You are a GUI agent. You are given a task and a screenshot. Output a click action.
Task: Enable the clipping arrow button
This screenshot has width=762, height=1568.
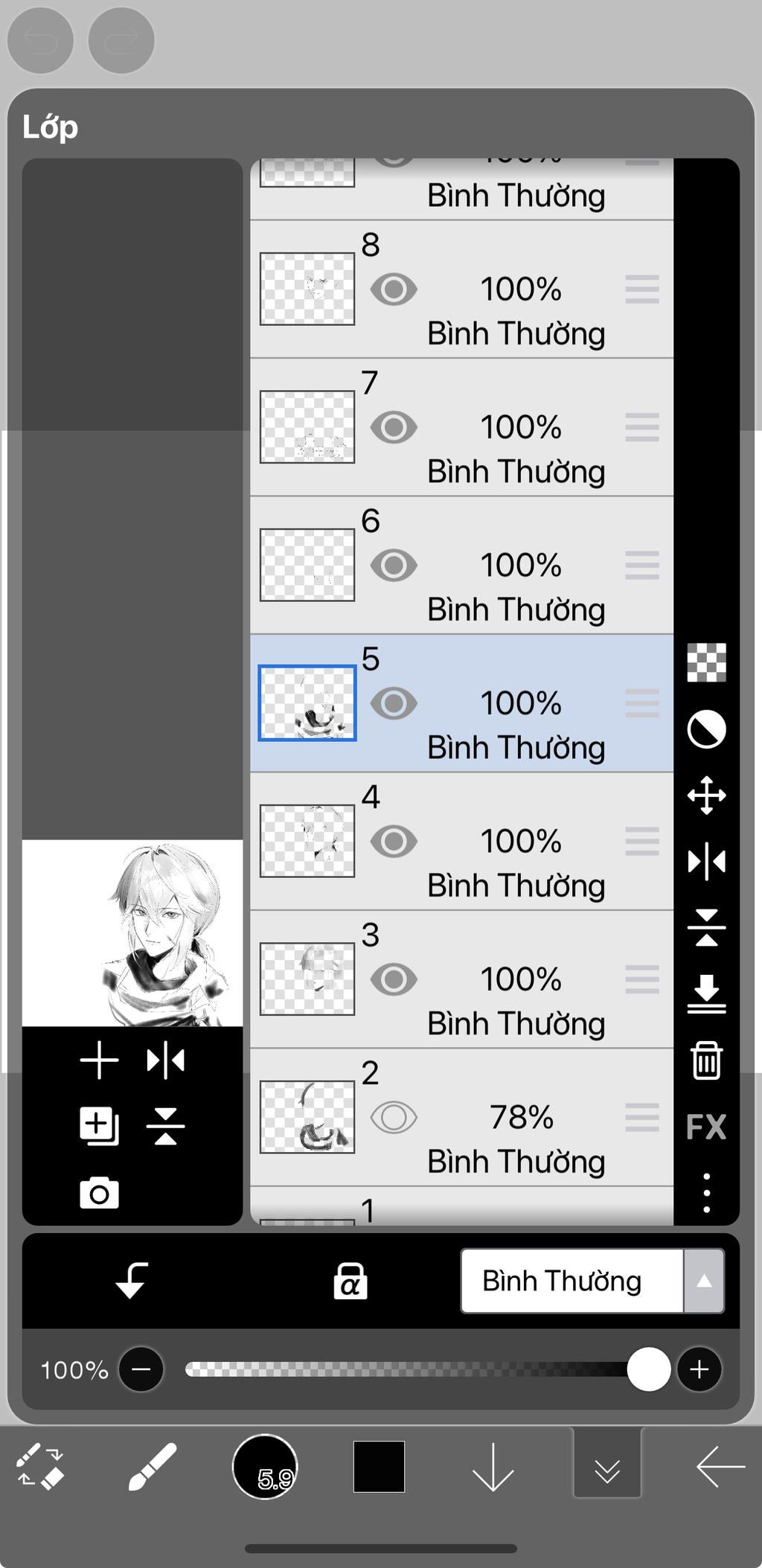click(x=132, y=1281)
